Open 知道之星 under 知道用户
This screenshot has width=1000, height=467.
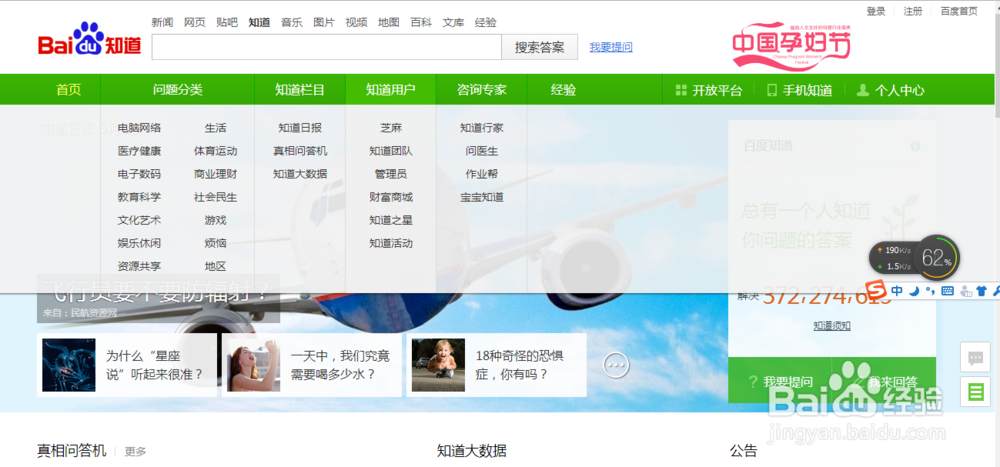391,220
